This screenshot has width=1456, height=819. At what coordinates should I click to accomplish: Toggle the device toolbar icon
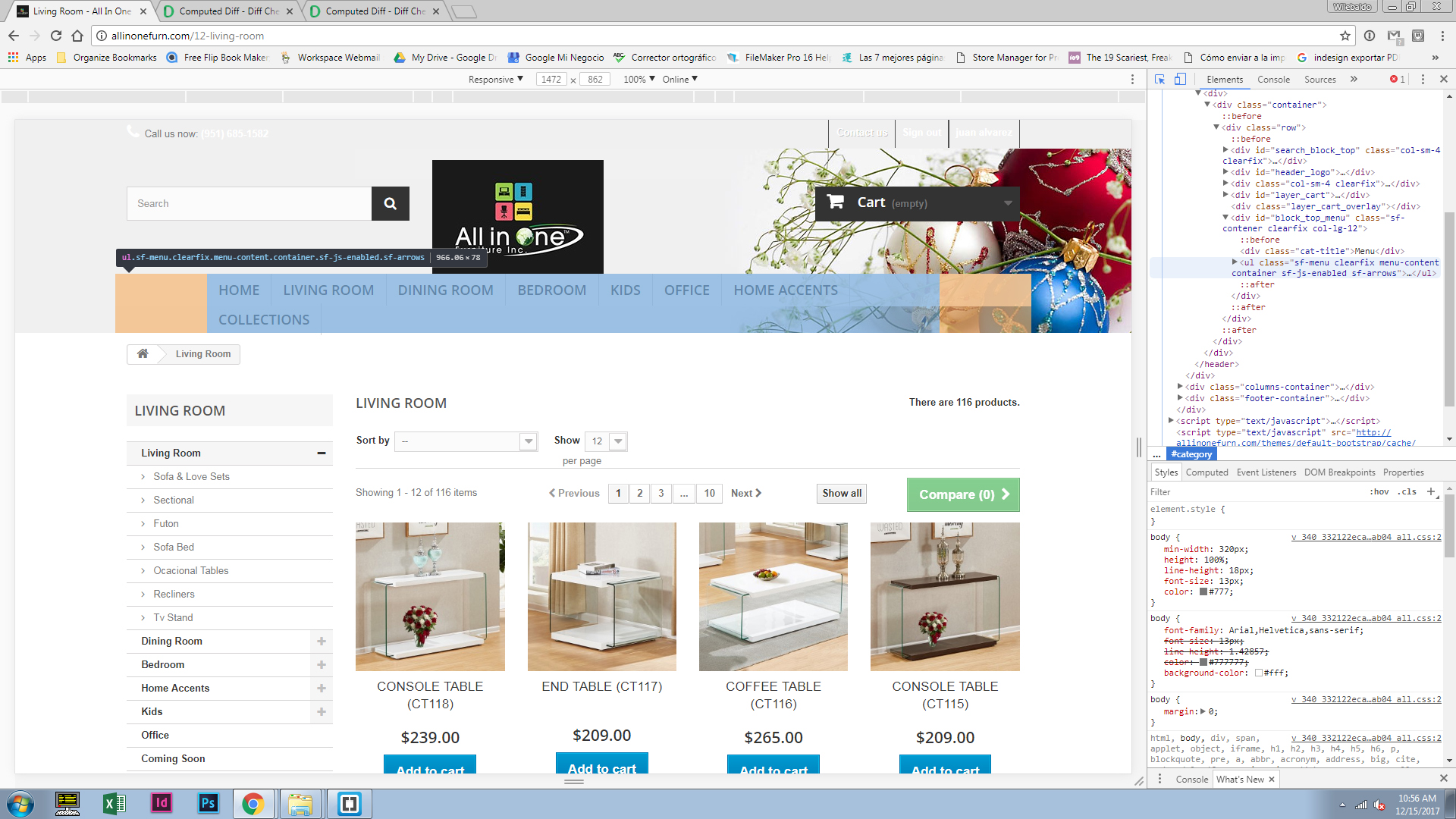click(x=1180, y=79)
